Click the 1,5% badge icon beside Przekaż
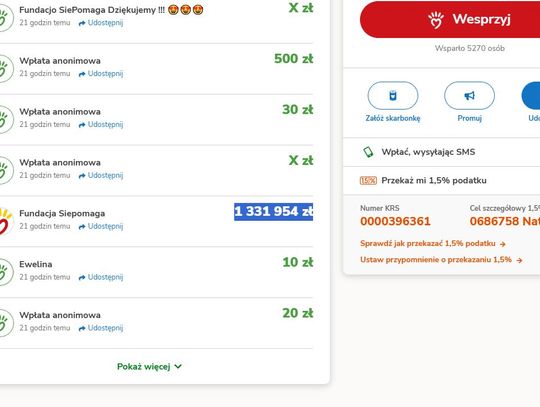Screen dimensions: 540x407 (x=368, y=180)
